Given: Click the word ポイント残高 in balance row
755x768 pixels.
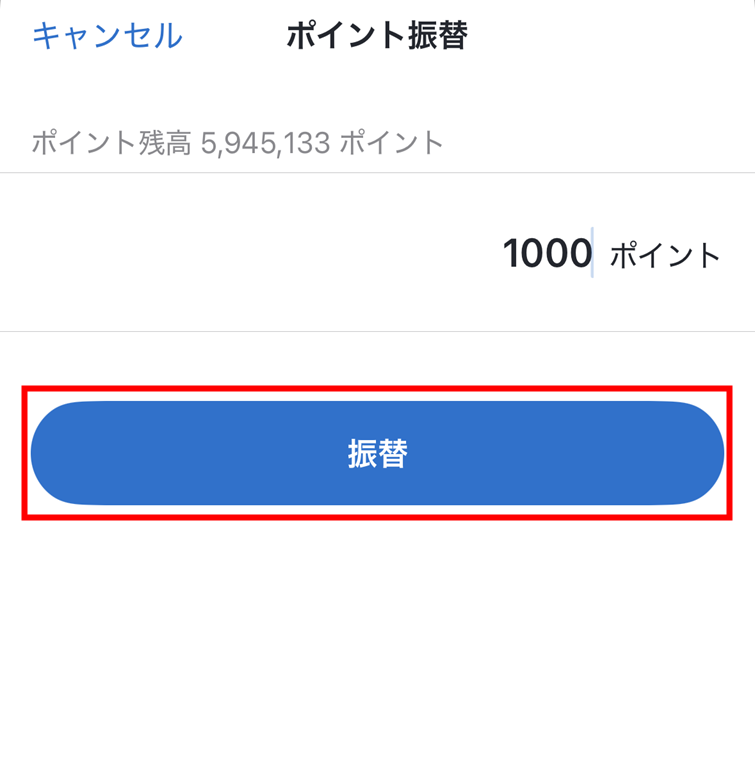Looking at the screenshot, I should click(x=110, y=143).
